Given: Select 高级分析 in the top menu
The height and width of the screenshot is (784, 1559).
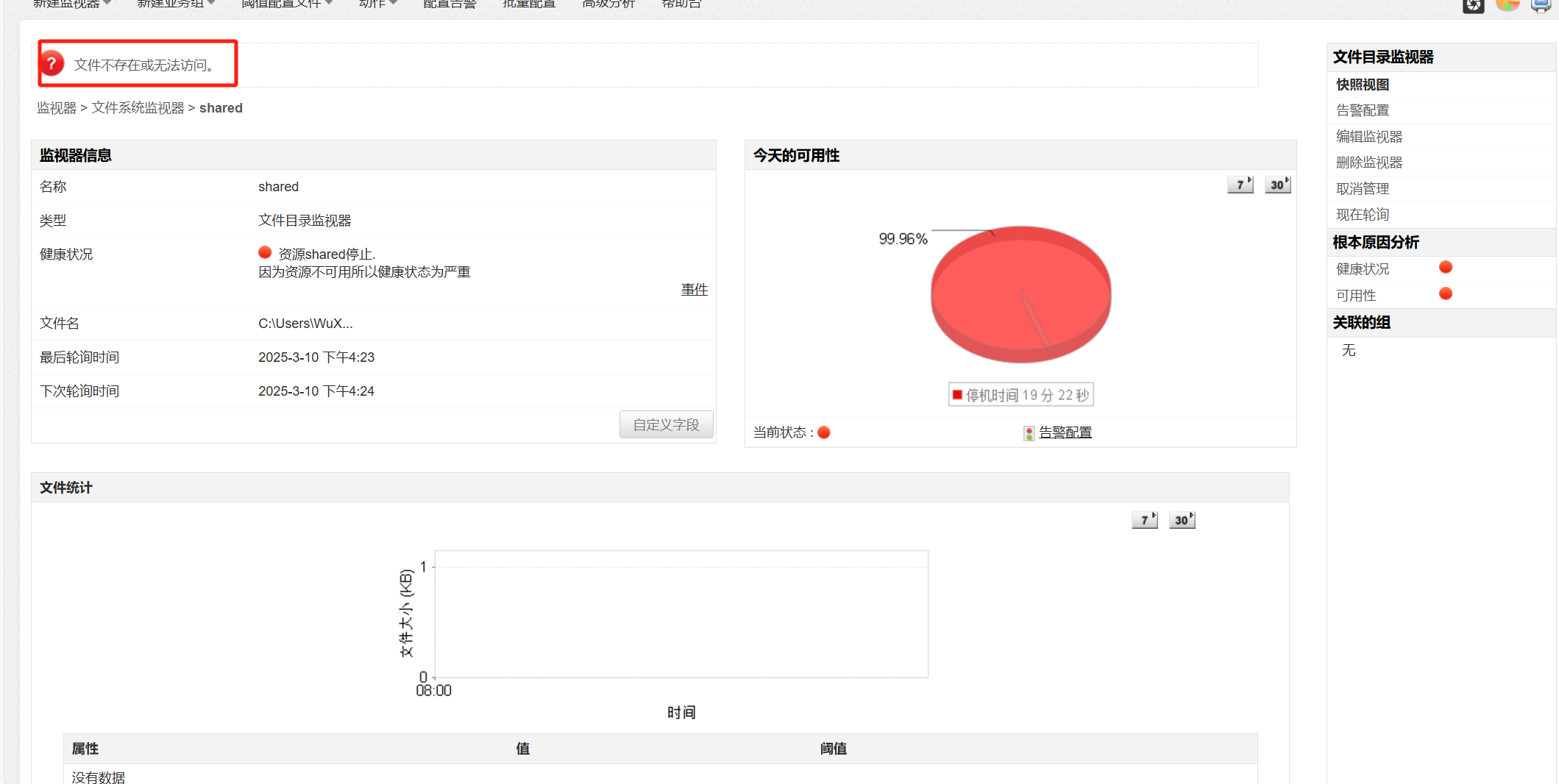Looking at the screenshot, I should click(x=608, y=4).
